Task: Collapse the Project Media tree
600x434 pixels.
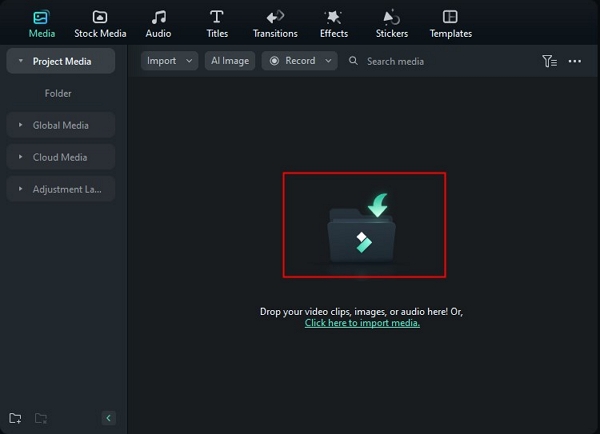Action: (21, 61)
